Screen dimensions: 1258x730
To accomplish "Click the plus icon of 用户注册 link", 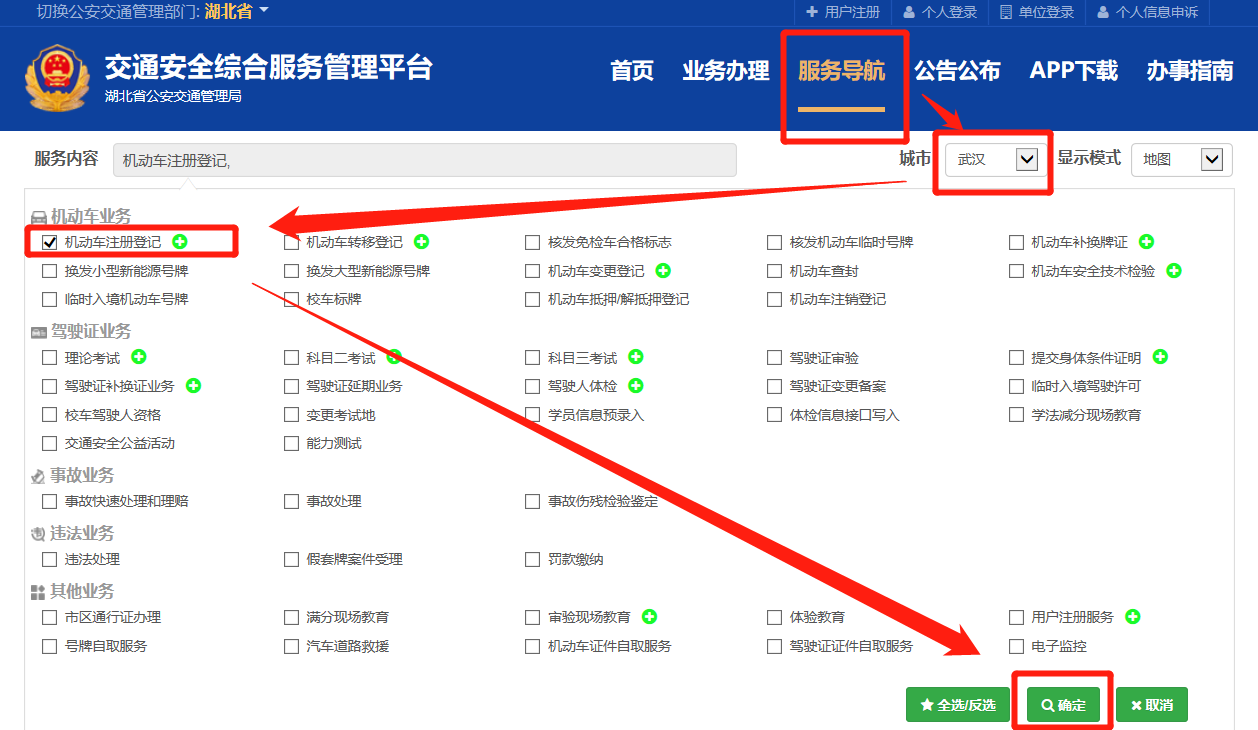I will point(812,12).
